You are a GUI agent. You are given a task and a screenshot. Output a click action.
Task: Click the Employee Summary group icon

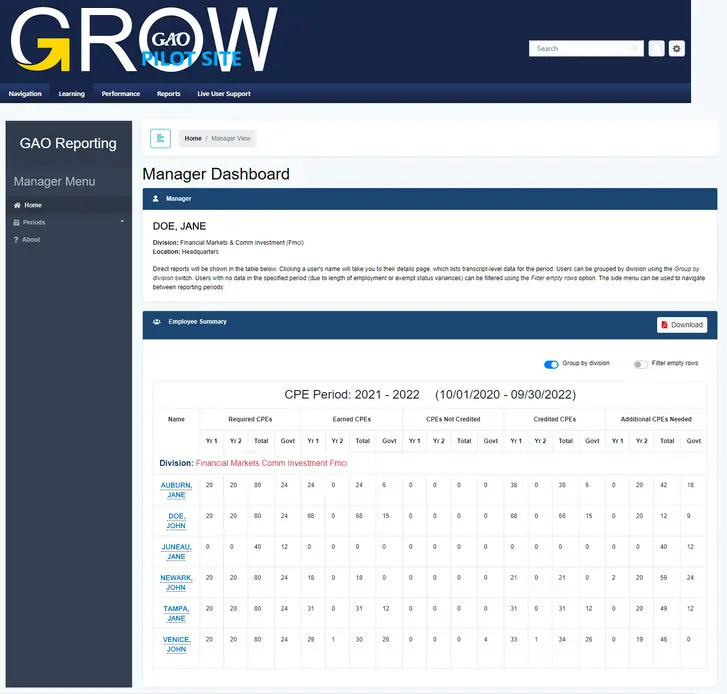[x=157, y=321]
